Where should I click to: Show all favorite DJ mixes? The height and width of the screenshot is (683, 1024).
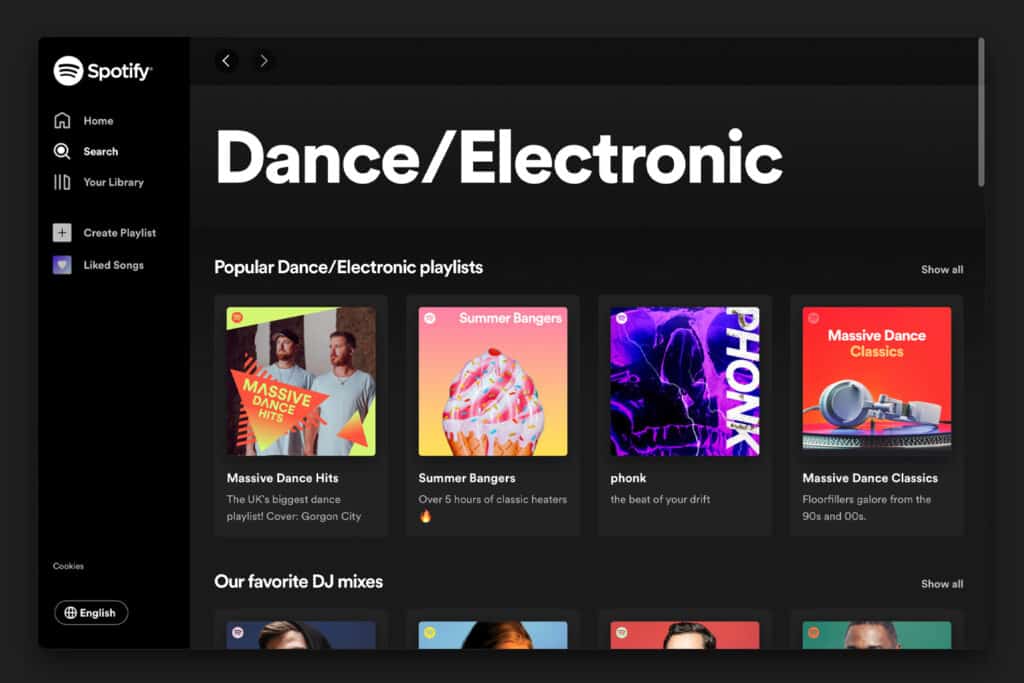pyautogui.click(x=942, y=584)
